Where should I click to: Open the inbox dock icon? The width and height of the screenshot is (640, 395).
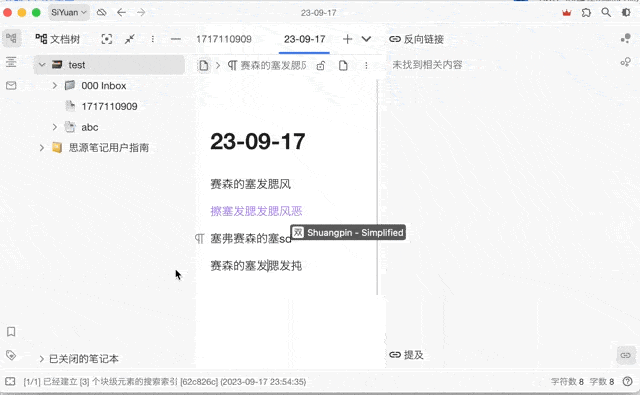[x=11, y=85]
